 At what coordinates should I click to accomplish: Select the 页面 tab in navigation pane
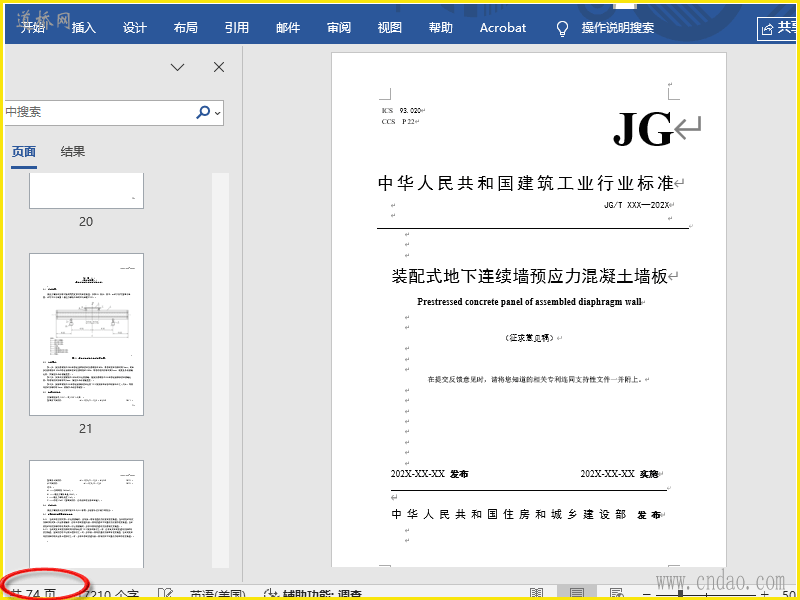24,152
